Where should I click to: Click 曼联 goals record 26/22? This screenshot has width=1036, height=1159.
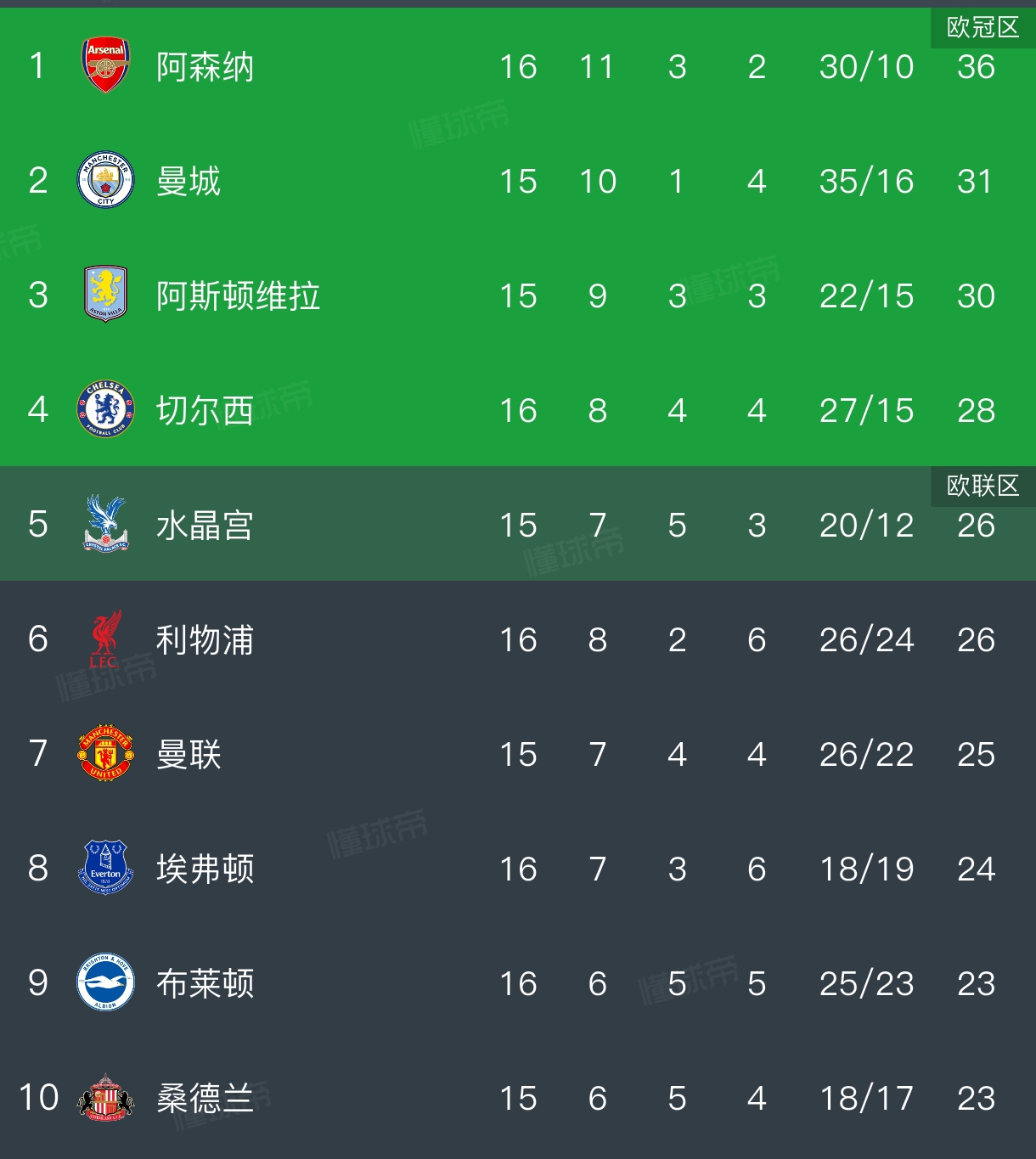pos(866,755)
